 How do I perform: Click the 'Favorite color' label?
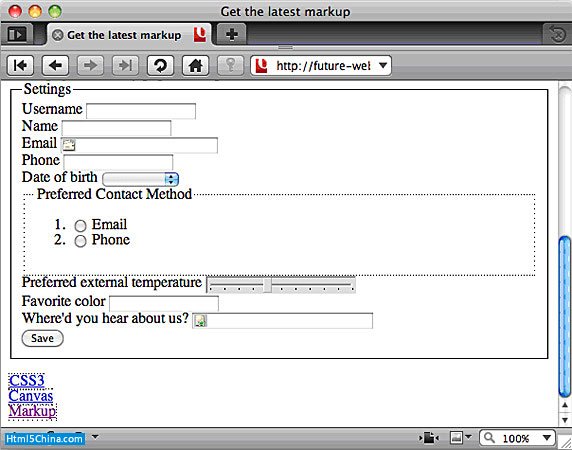point(63,301)
